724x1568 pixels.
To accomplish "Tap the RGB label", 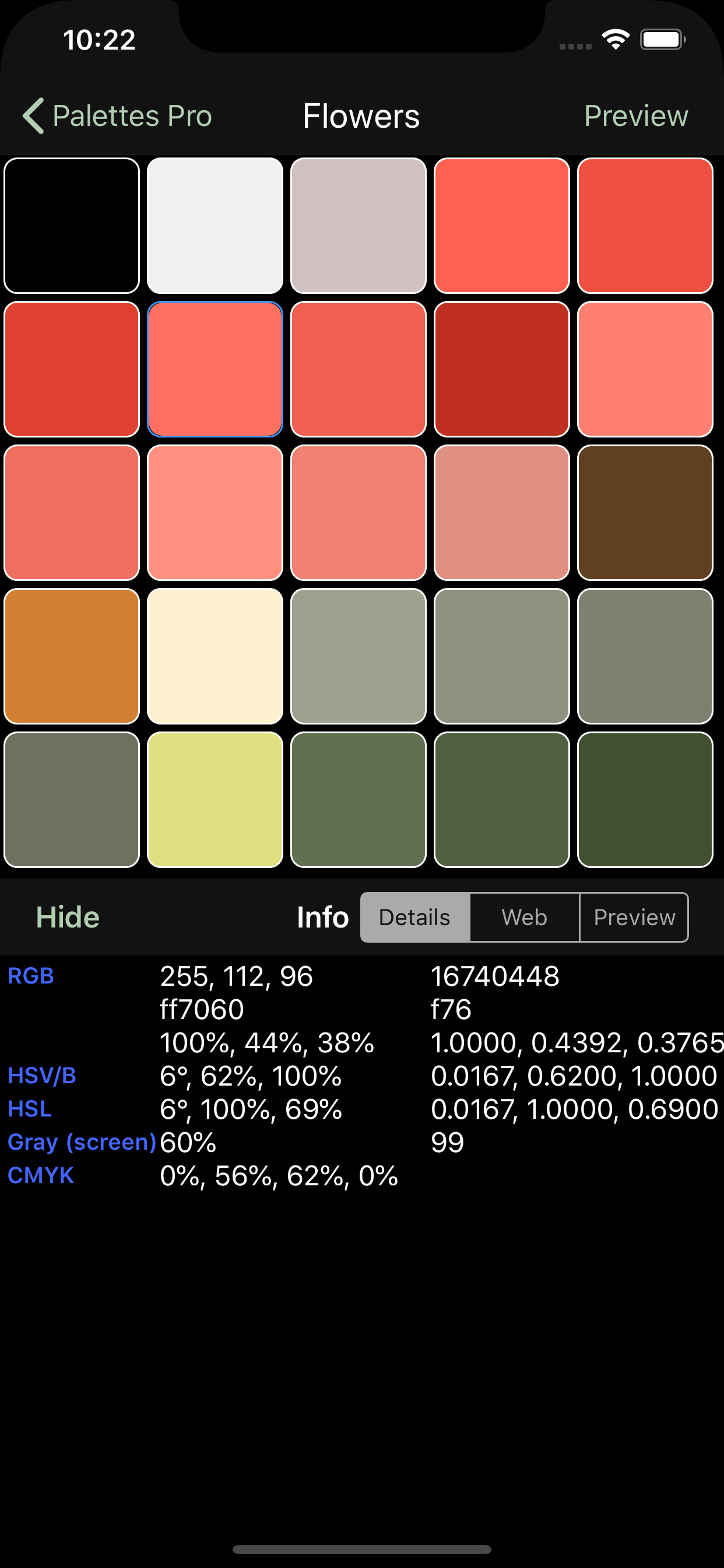I will coord(30,976).
